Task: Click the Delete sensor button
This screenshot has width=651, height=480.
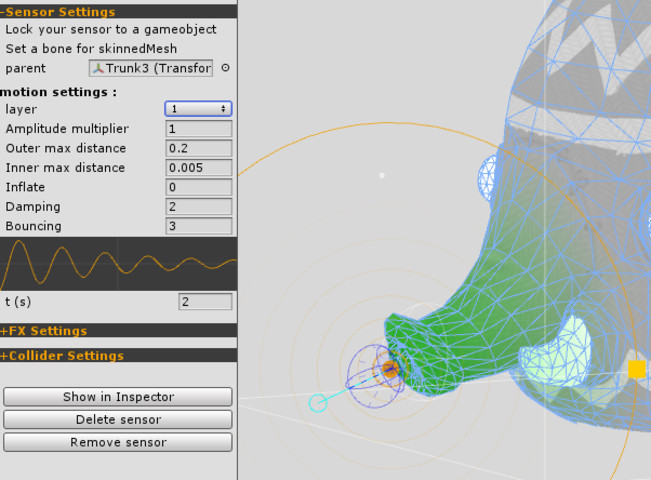Action: pos(118,419)
